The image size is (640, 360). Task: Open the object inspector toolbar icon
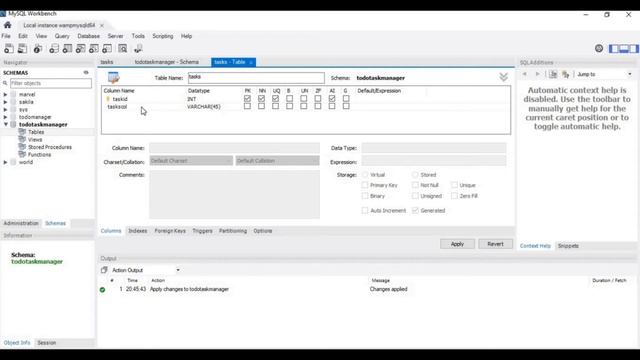(38, 49)
